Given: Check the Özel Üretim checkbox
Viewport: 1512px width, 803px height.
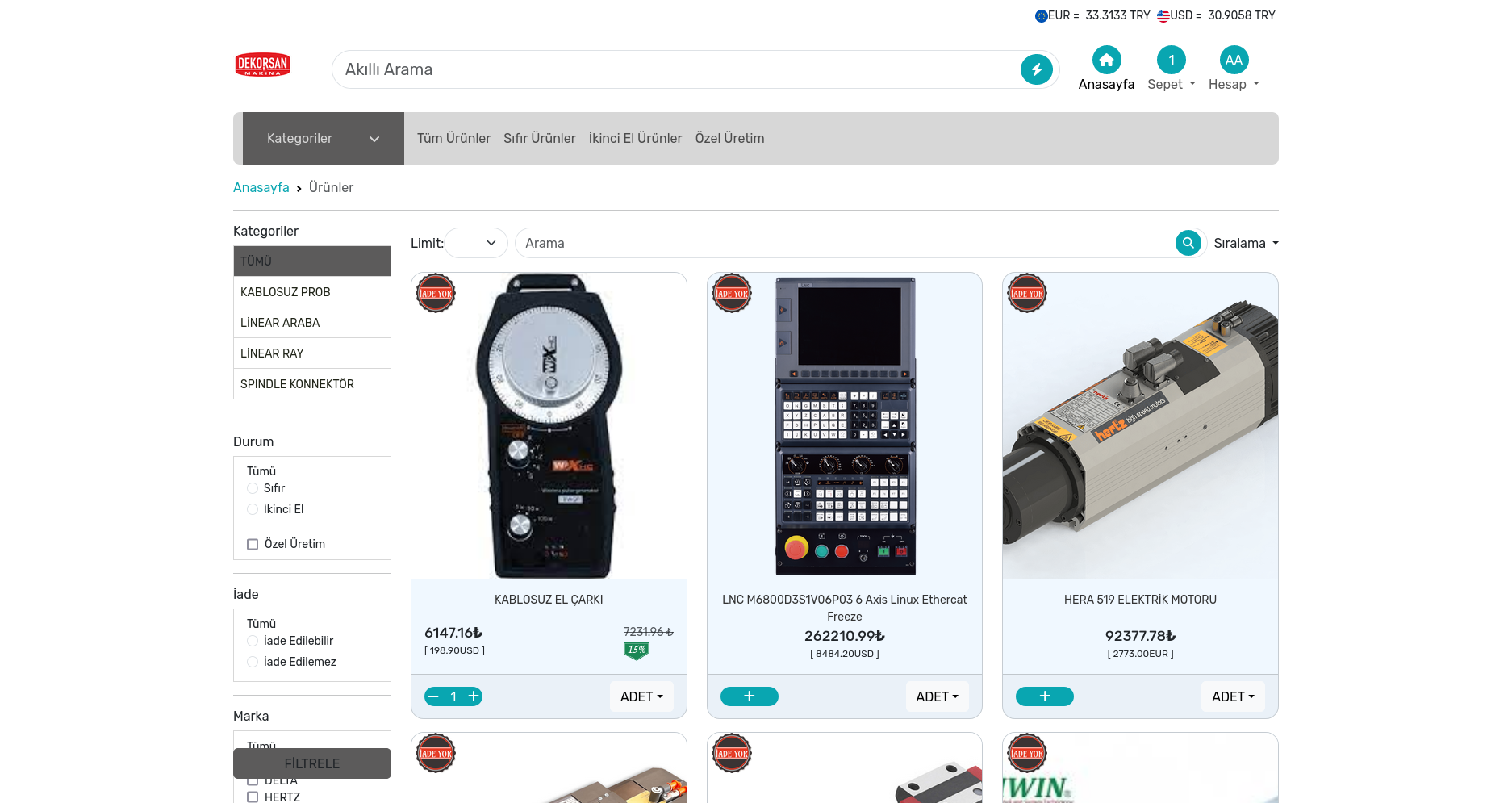Looking at the screenshot, I should [253, 544].
